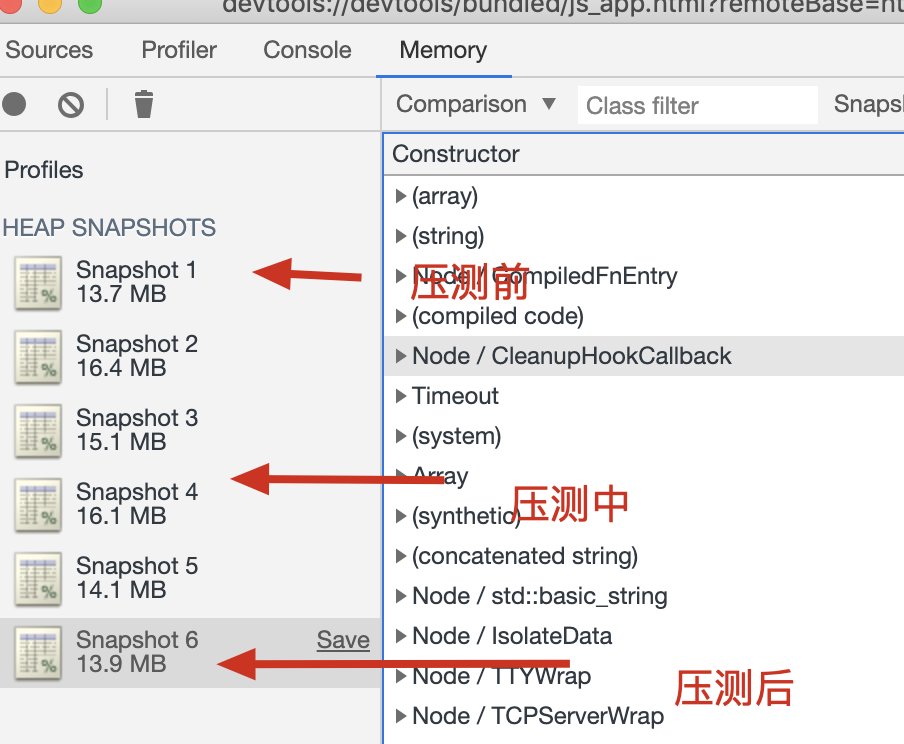Expand the (string) constructor row
Viewport: 904px width, 744px height.
tap(401, 236)
